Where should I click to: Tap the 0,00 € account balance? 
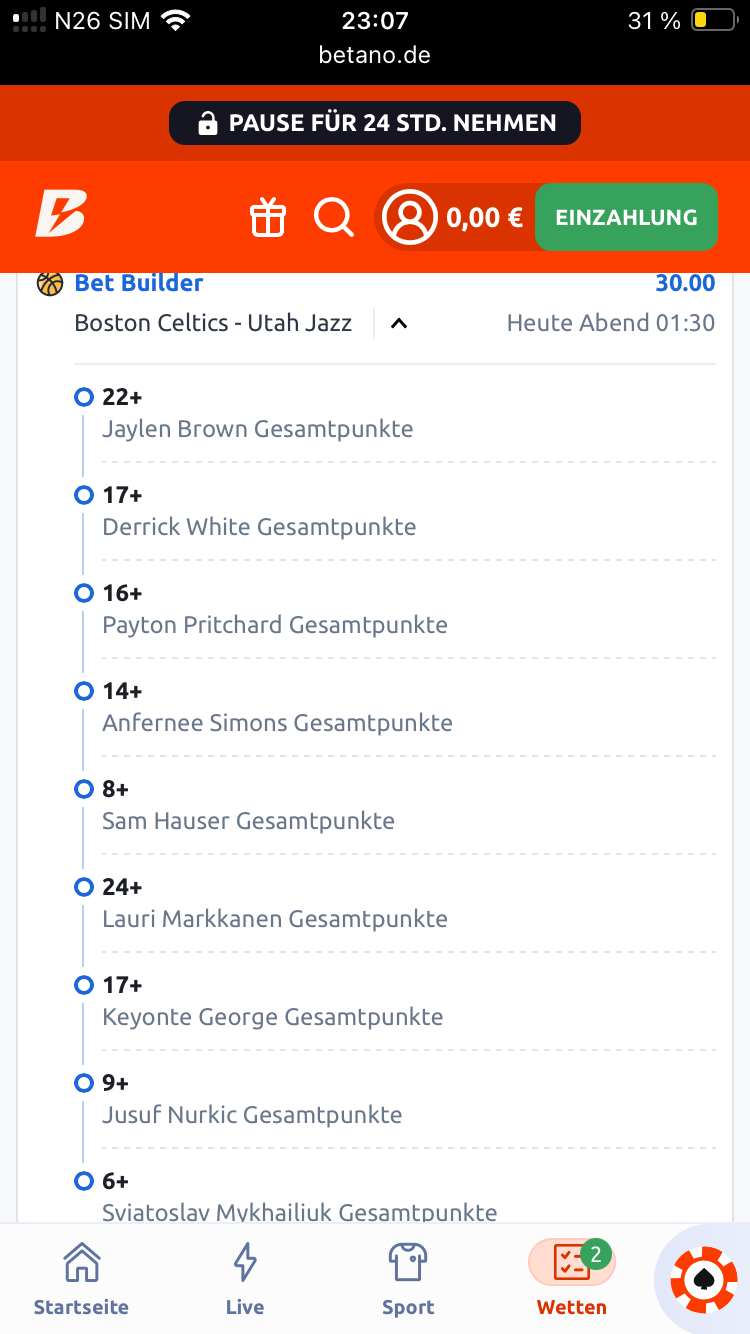[x=485, y=218]
